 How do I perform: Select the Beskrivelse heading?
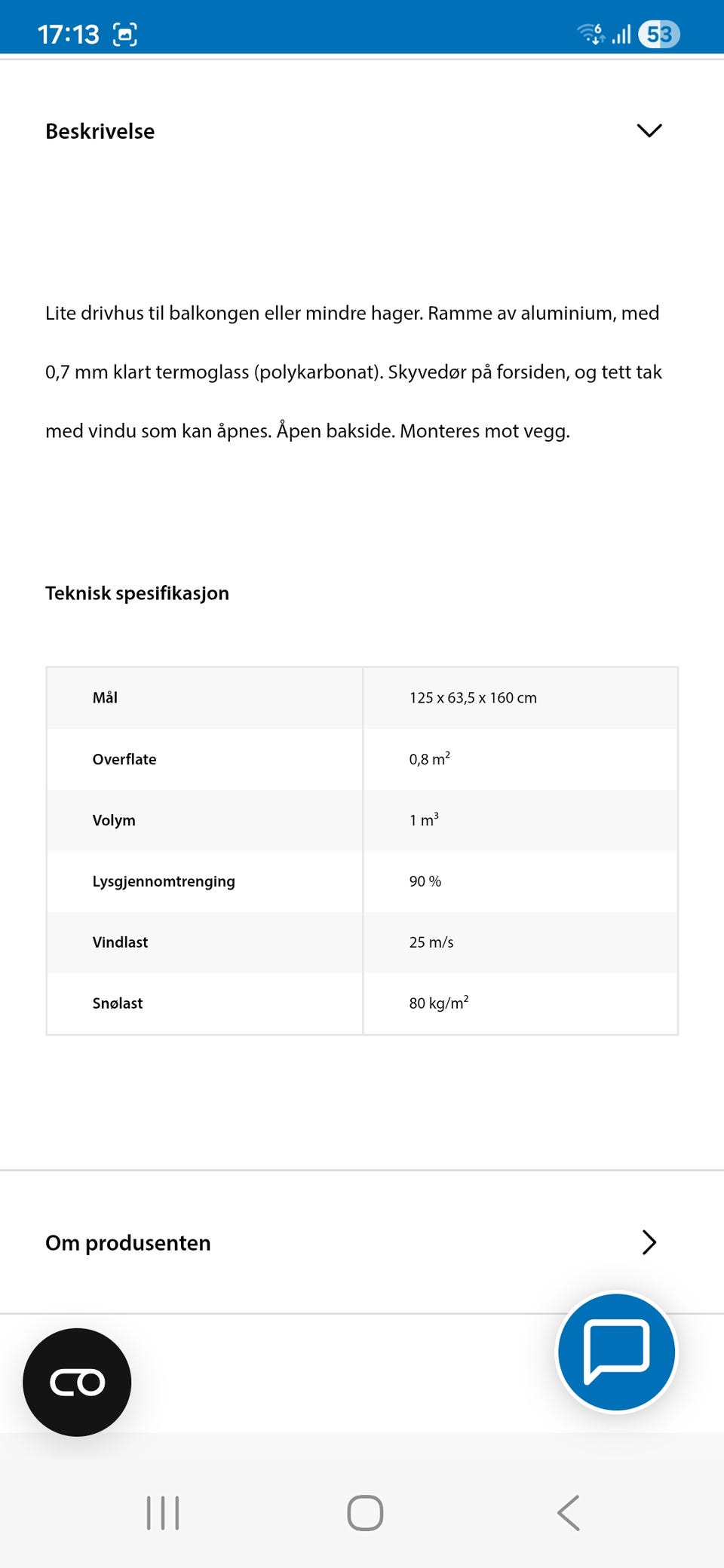(100, 130)
